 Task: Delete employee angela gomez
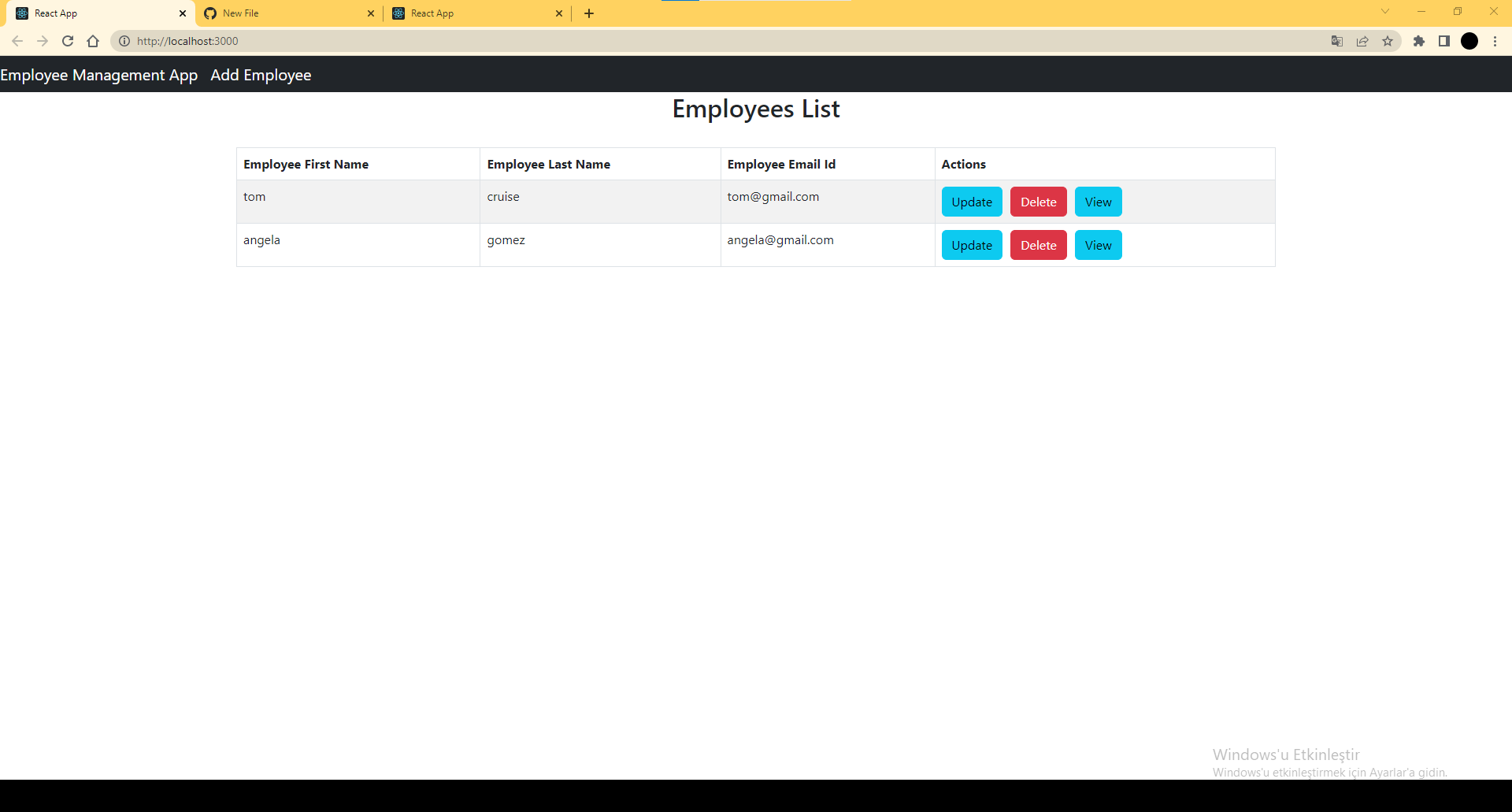pyautogui.click(x=1038, y=245)
